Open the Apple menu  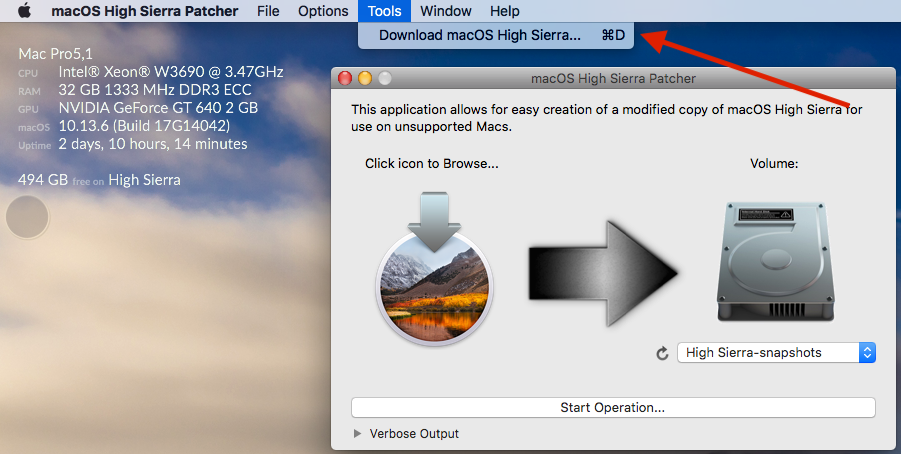(24, 11)
